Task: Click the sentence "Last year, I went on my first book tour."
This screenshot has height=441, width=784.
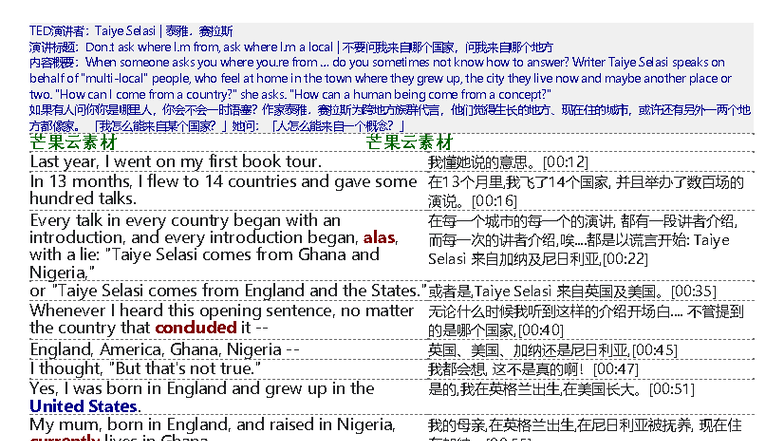Action: pos(175,162)
